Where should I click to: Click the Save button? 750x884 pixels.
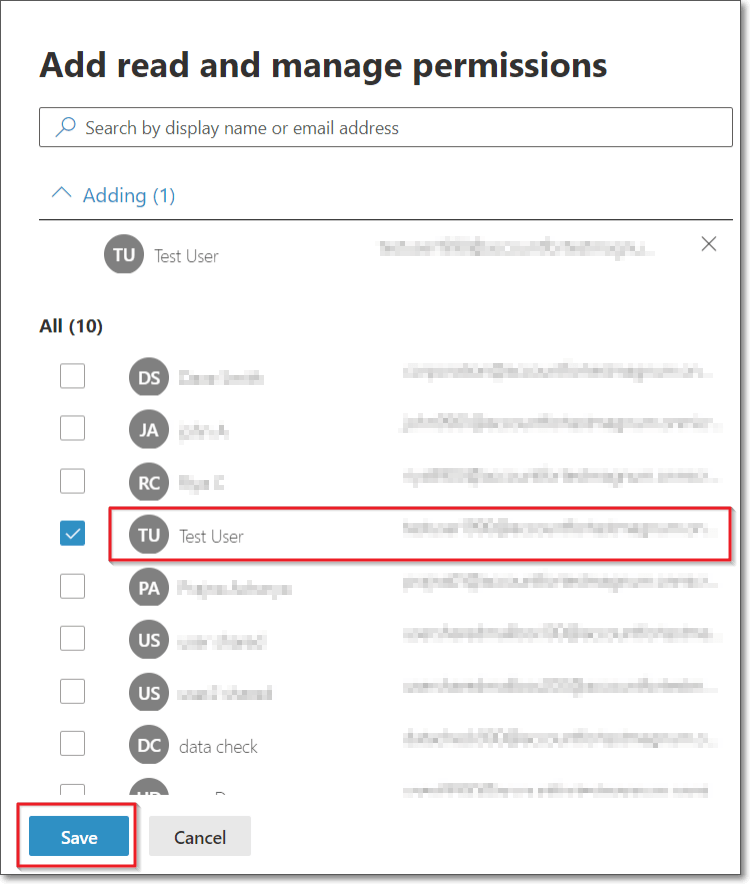coord(76,836)
